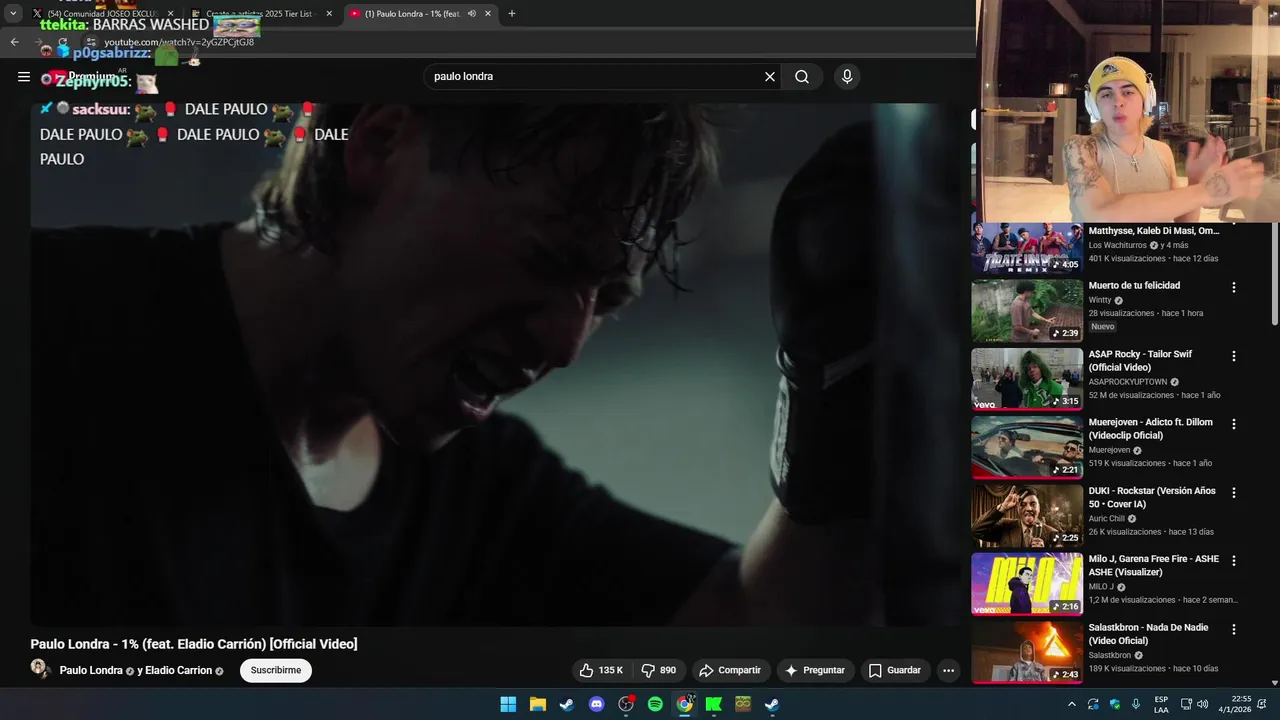1280x720 pixels.
Task: Open the Los Wachiturros remix thumbnail
Action: [1027, 247]
